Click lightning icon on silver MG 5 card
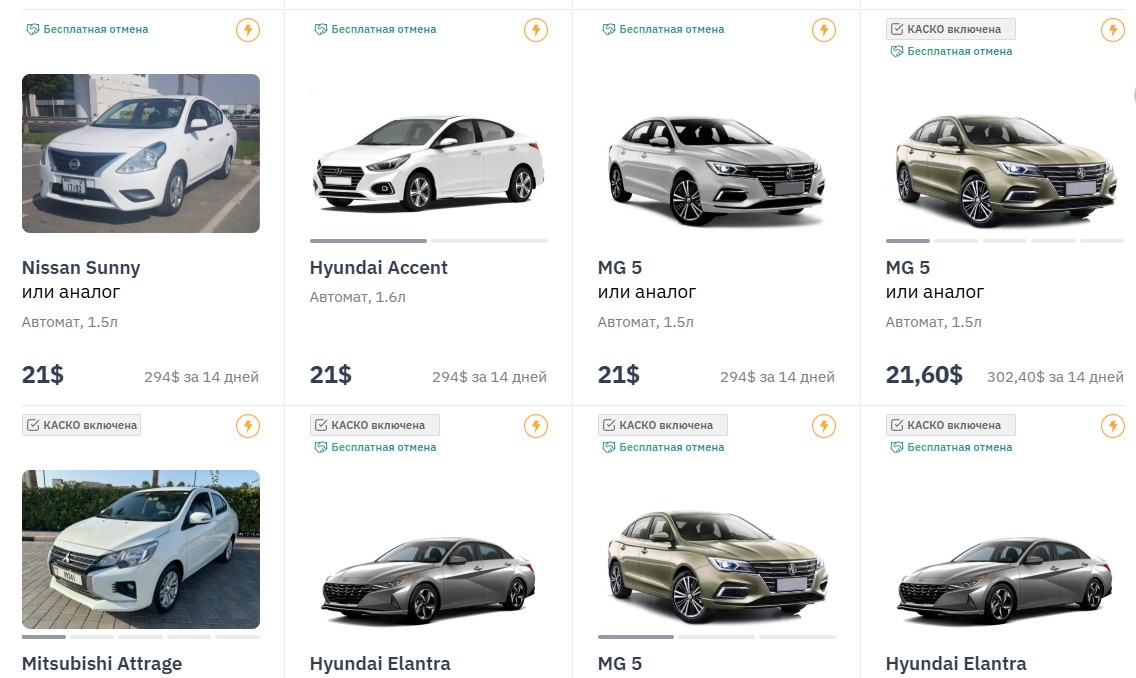The height and width of the screenshot is (678, 1136). [824, 30]
